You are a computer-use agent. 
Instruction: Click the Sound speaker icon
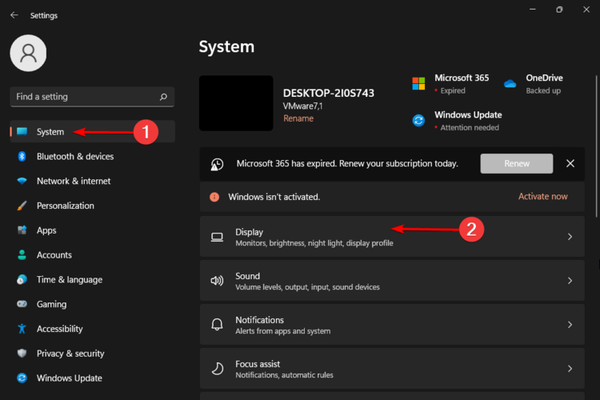(x=217, y=281)
